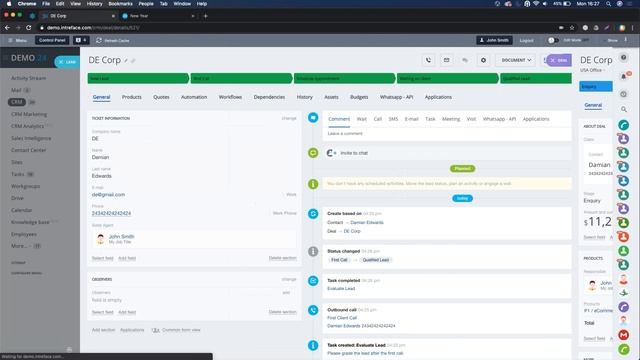The width and height of the screenshot is (640, 360).
Task: Select the Call activity tab
Action: (378, 119)
